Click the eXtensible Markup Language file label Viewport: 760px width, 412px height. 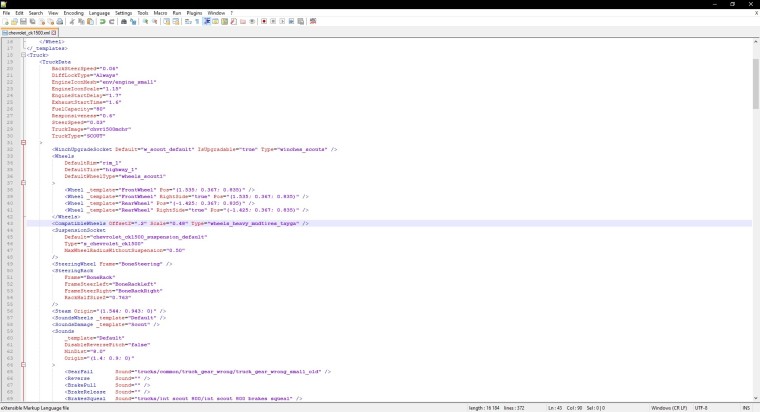tap(35, 408)
